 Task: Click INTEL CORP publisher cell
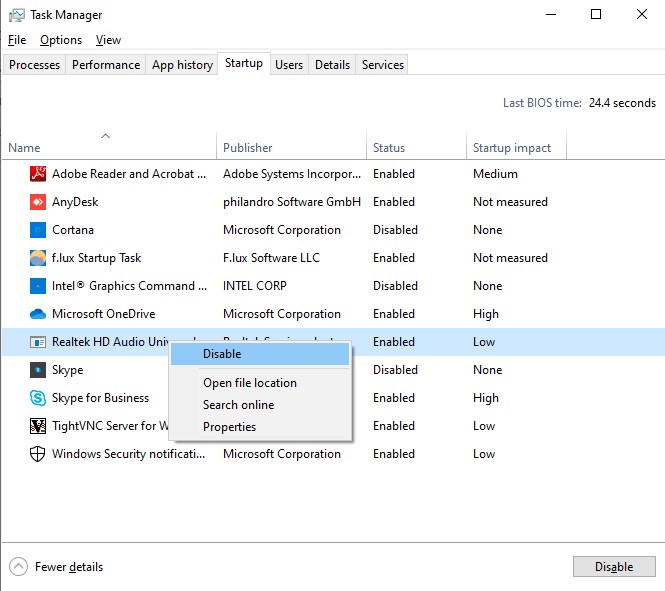point(255,286)
